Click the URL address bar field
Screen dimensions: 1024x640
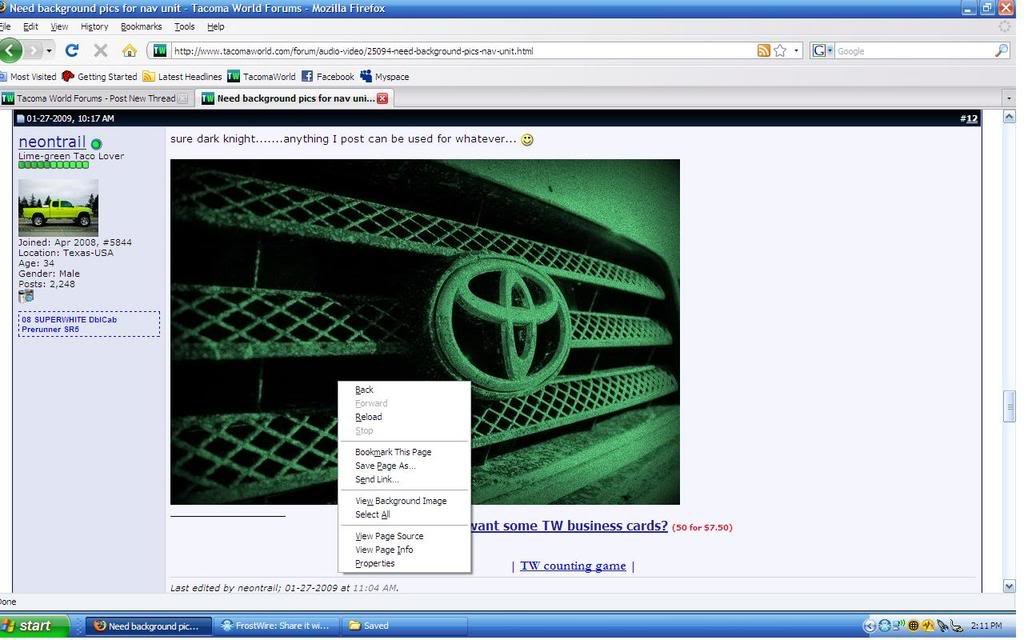461,51
